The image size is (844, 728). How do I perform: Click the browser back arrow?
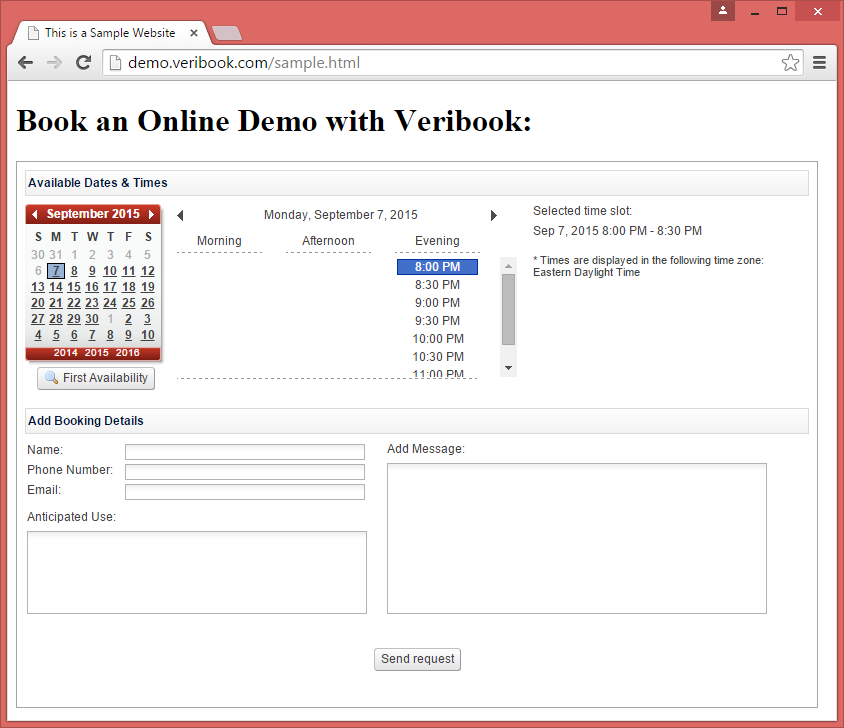pos(25,62)
